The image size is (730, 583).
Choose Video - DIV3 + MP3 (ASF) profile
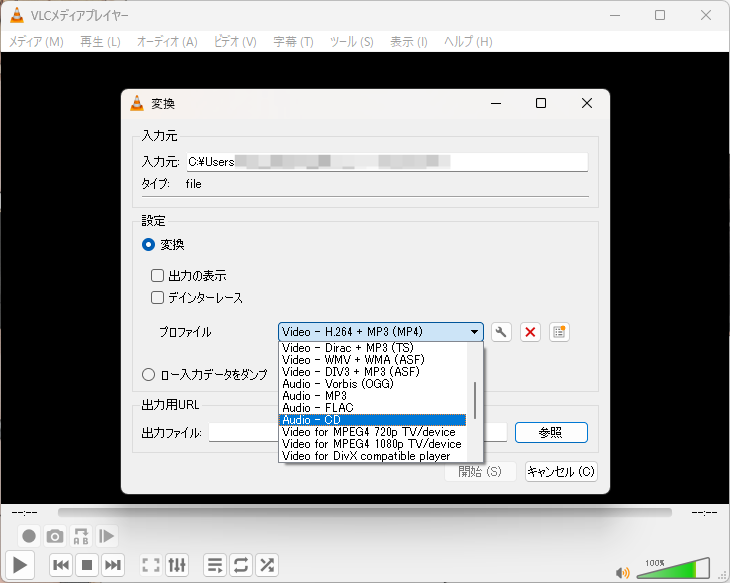(372, 372)
